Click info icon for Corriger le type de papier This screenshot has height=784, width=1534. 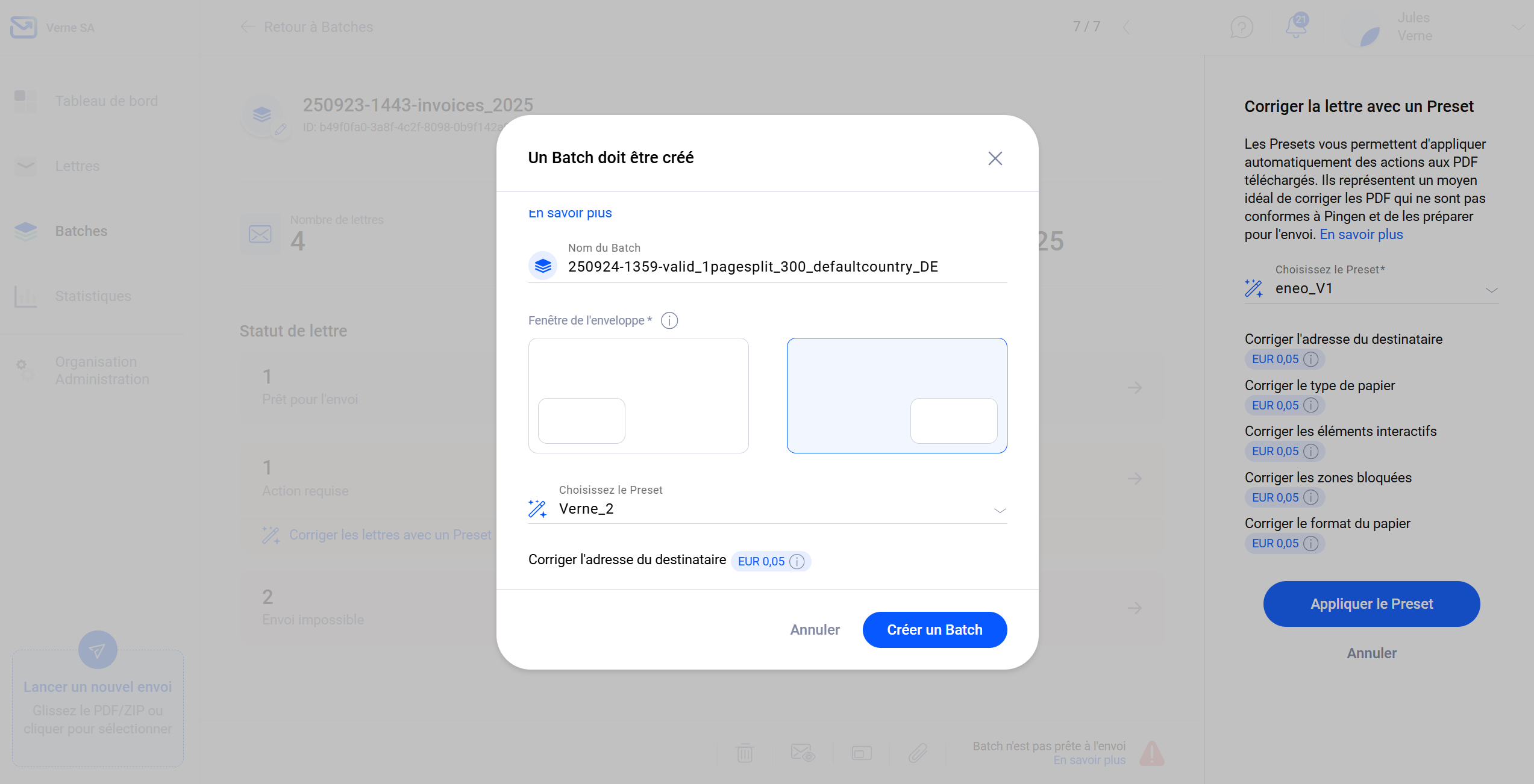1310,405
